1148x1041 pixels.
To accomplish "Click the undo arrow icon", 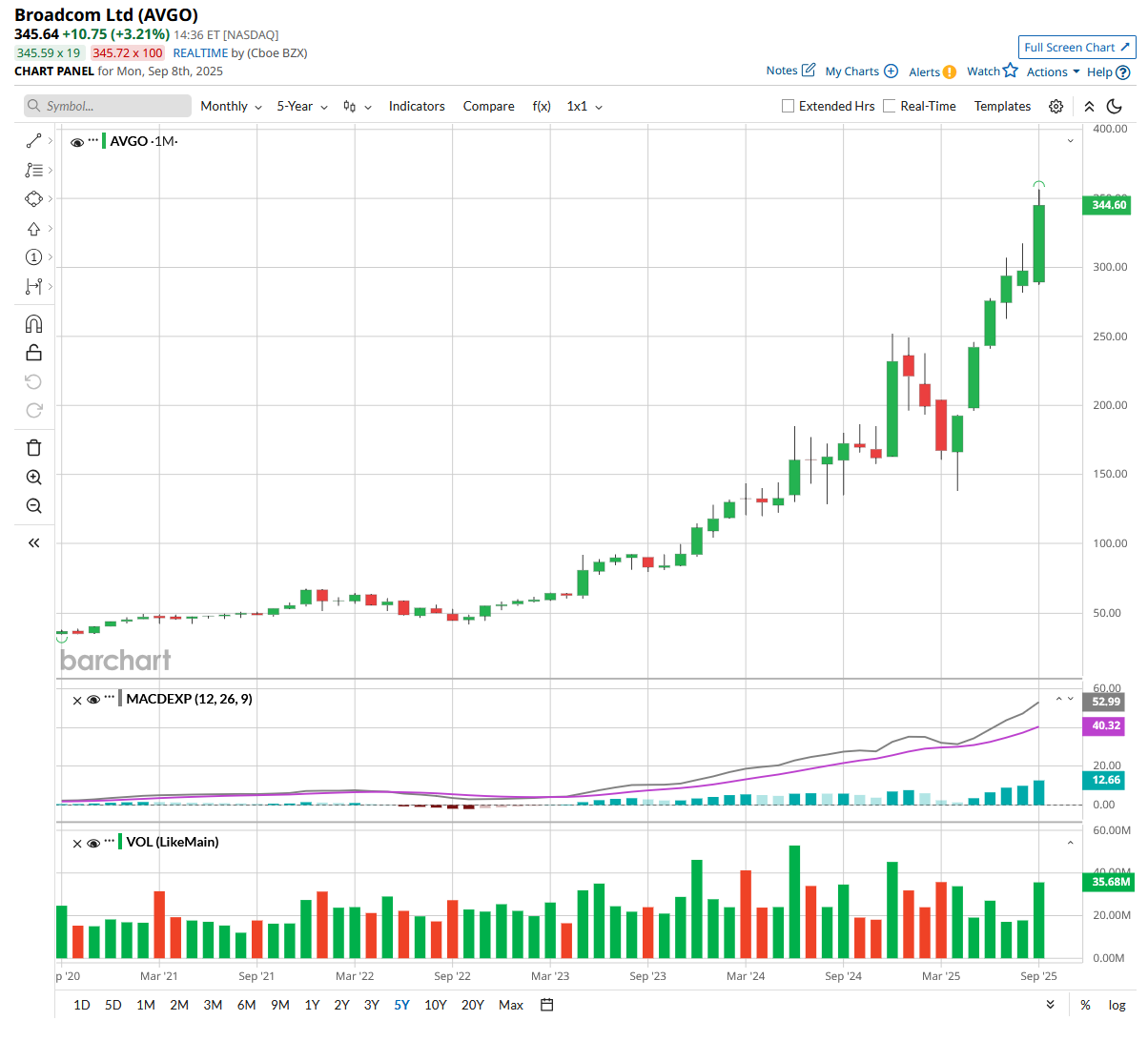I will (33, 381).
